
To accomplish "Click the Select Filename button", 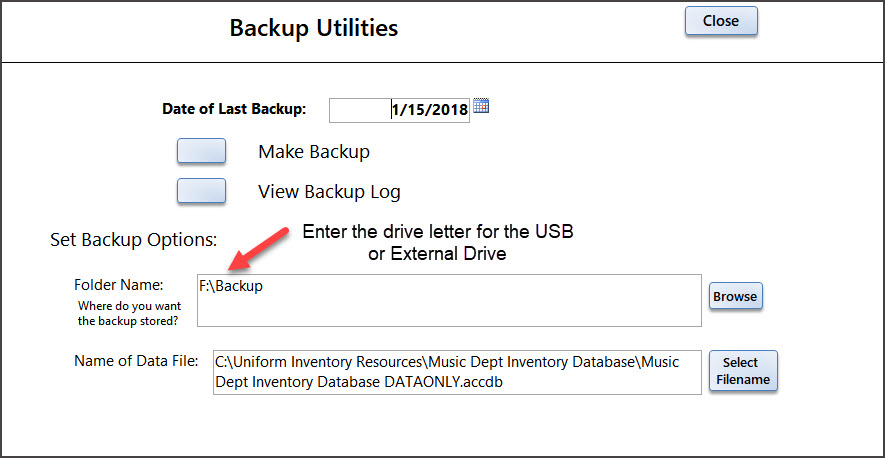I will [742, 371].
